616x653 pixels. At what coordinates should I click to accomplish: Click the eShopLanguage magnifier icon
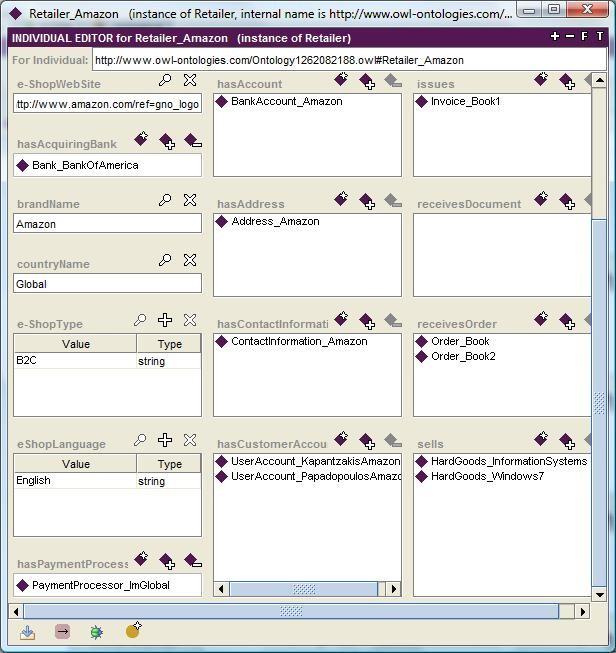(140, 440)
